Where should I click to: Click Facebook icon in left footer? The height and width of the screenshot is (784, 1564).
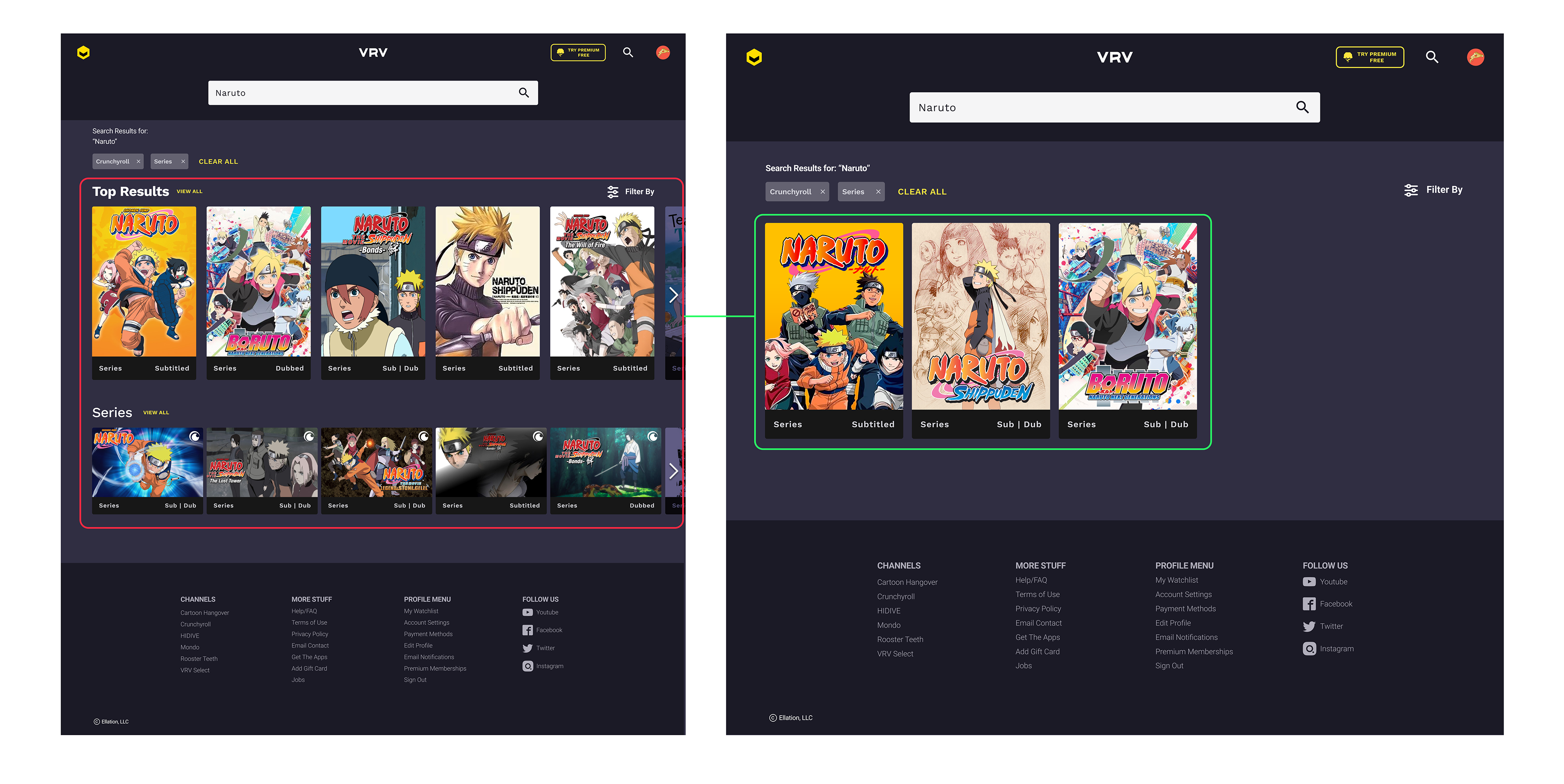point(527,630)
